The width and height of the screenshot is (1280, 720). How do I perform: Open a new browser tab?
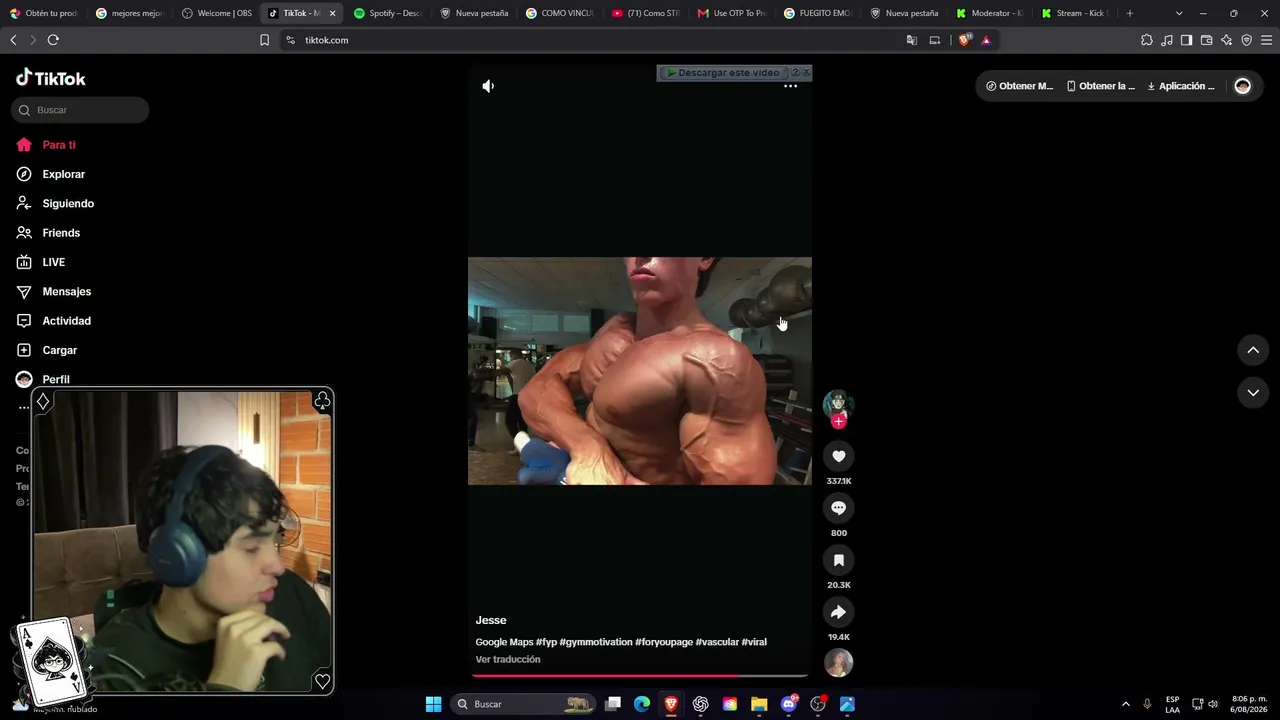point(1130,13)
